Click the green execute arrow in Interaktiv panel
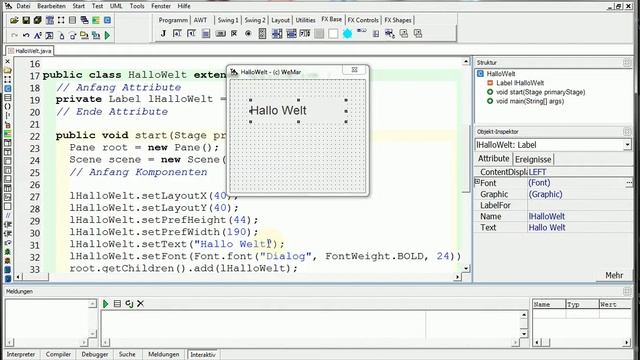Screen dimensions: 640x360 106,304
